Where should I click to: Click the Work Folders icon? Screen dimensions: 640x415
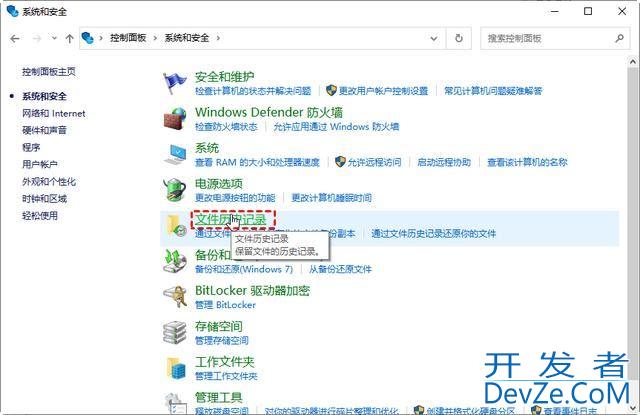(x=176, y=368)
